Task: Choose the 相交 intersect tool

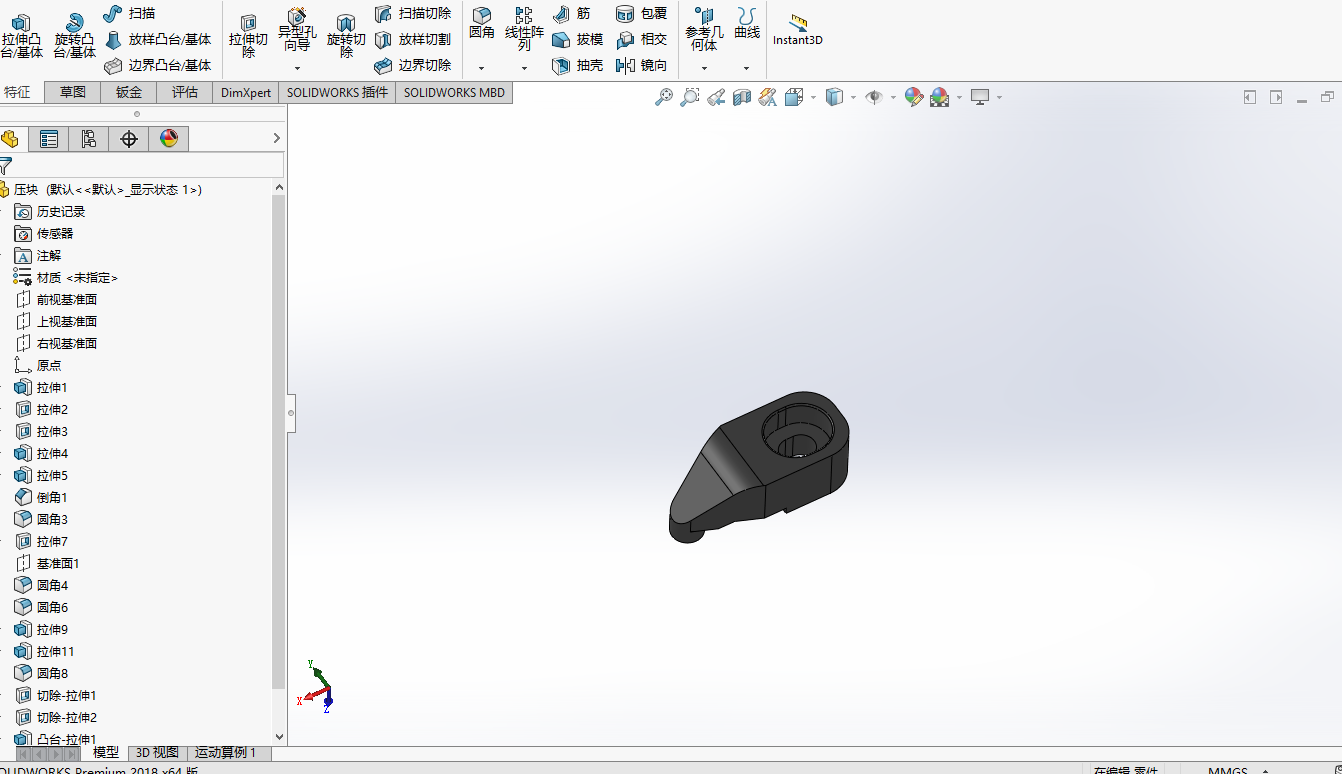Action: (641, 40)
